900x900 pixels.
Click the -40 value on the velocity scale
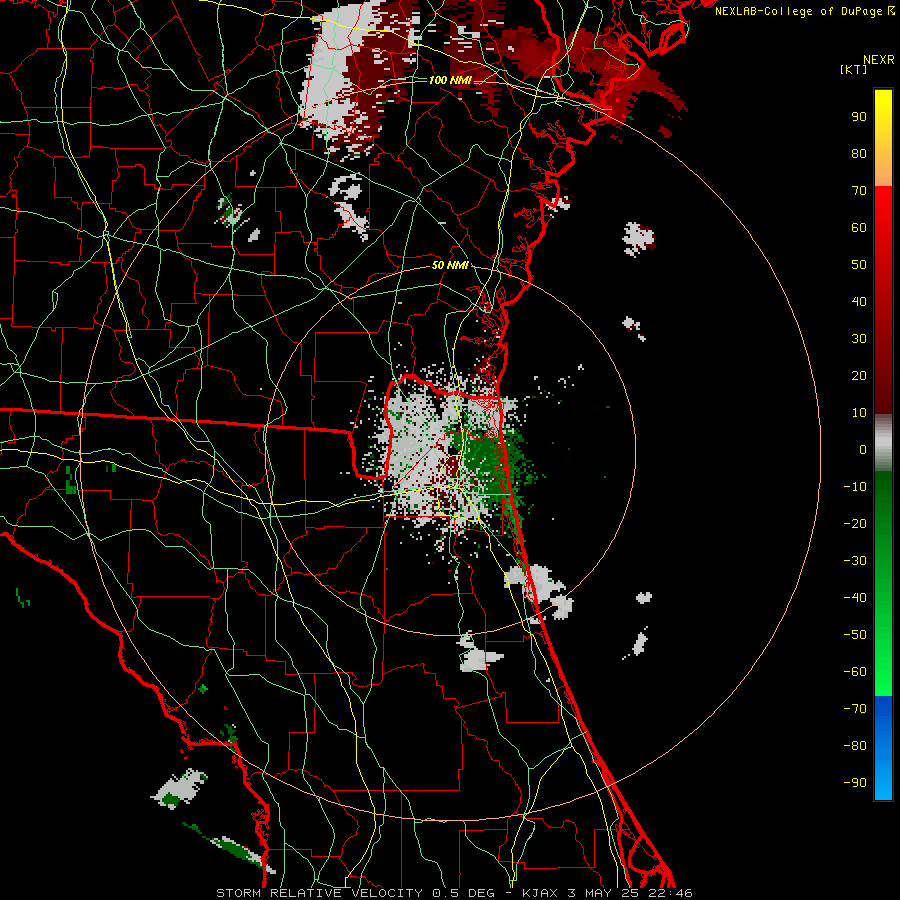[x=855, y=598]
